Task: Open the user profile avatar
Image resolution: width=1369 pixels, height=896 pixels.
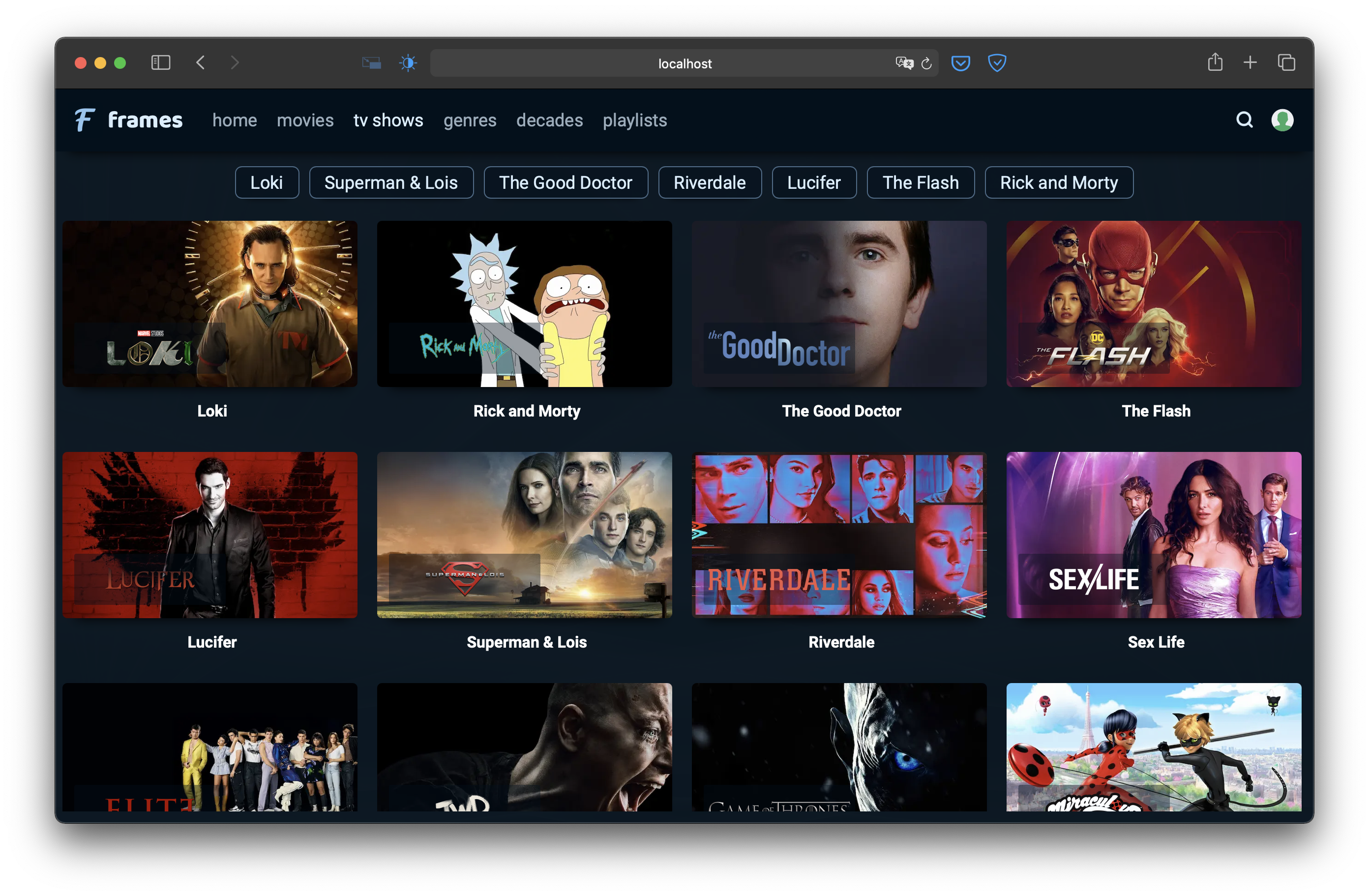Action: click(1282, 119)
